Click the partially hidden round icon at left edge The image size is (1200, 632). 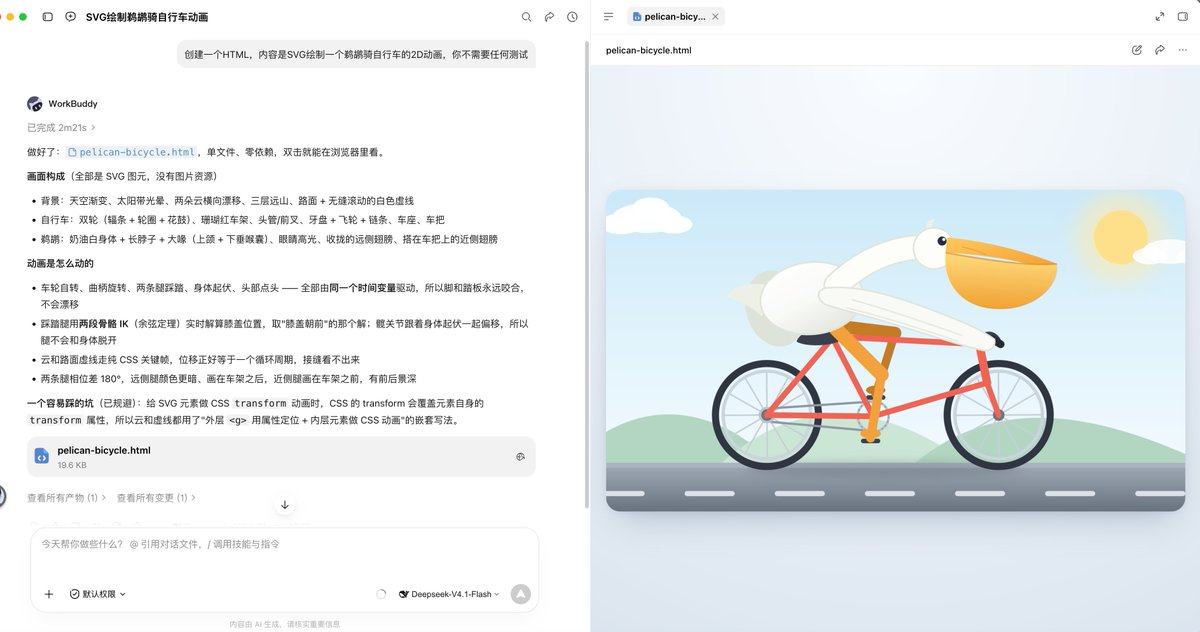click(x=2, y=495)
